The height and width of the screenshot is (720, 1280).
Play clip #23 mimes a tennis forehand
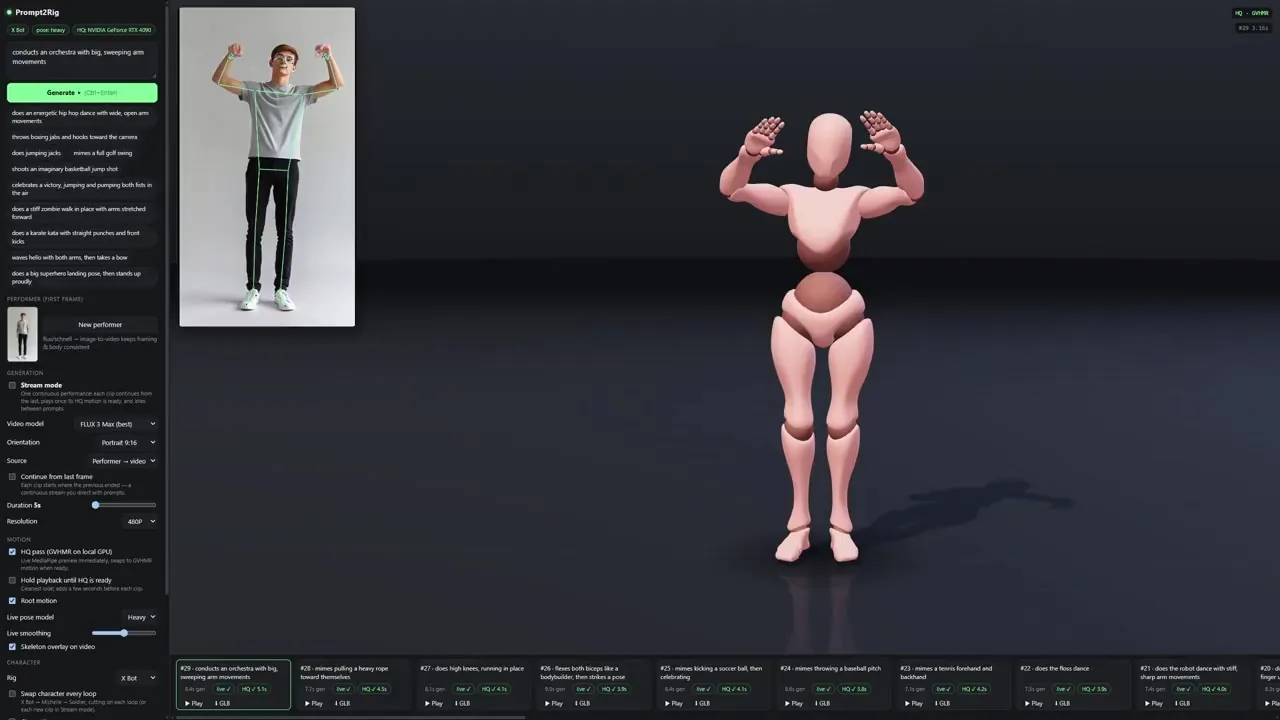(914, 703)
